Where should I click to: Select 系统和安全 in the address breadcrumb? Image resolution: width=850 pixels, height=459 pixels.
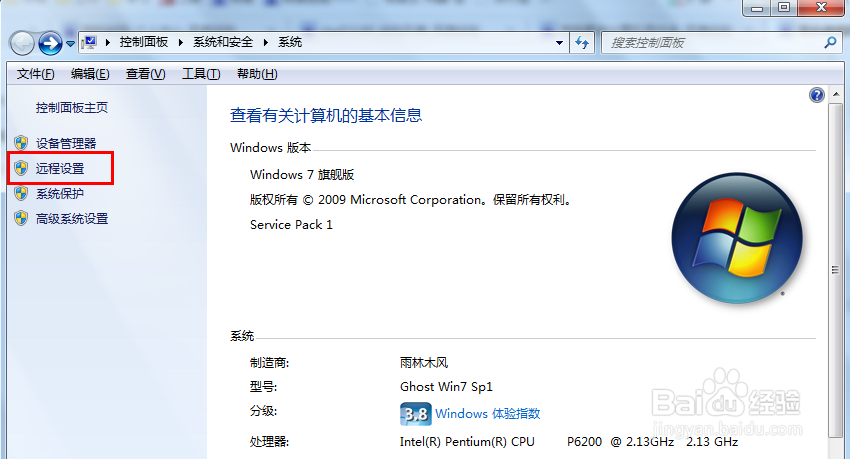(x=223, y=42)
